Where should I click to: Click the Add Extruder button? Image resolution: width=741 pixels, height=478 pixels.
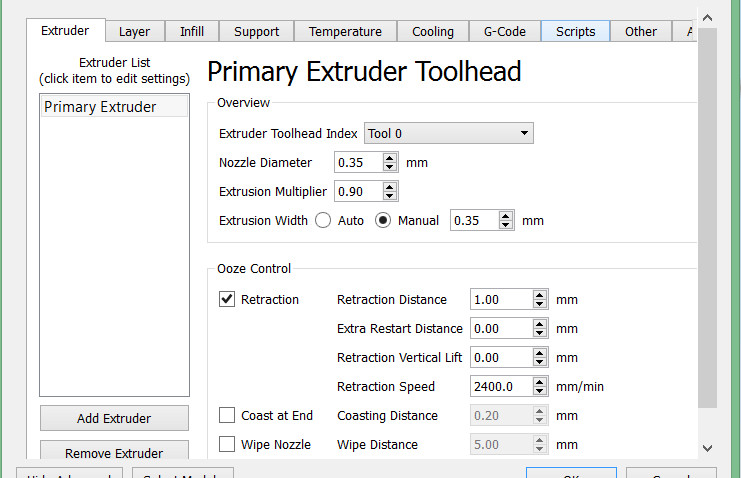pos(114,418)
